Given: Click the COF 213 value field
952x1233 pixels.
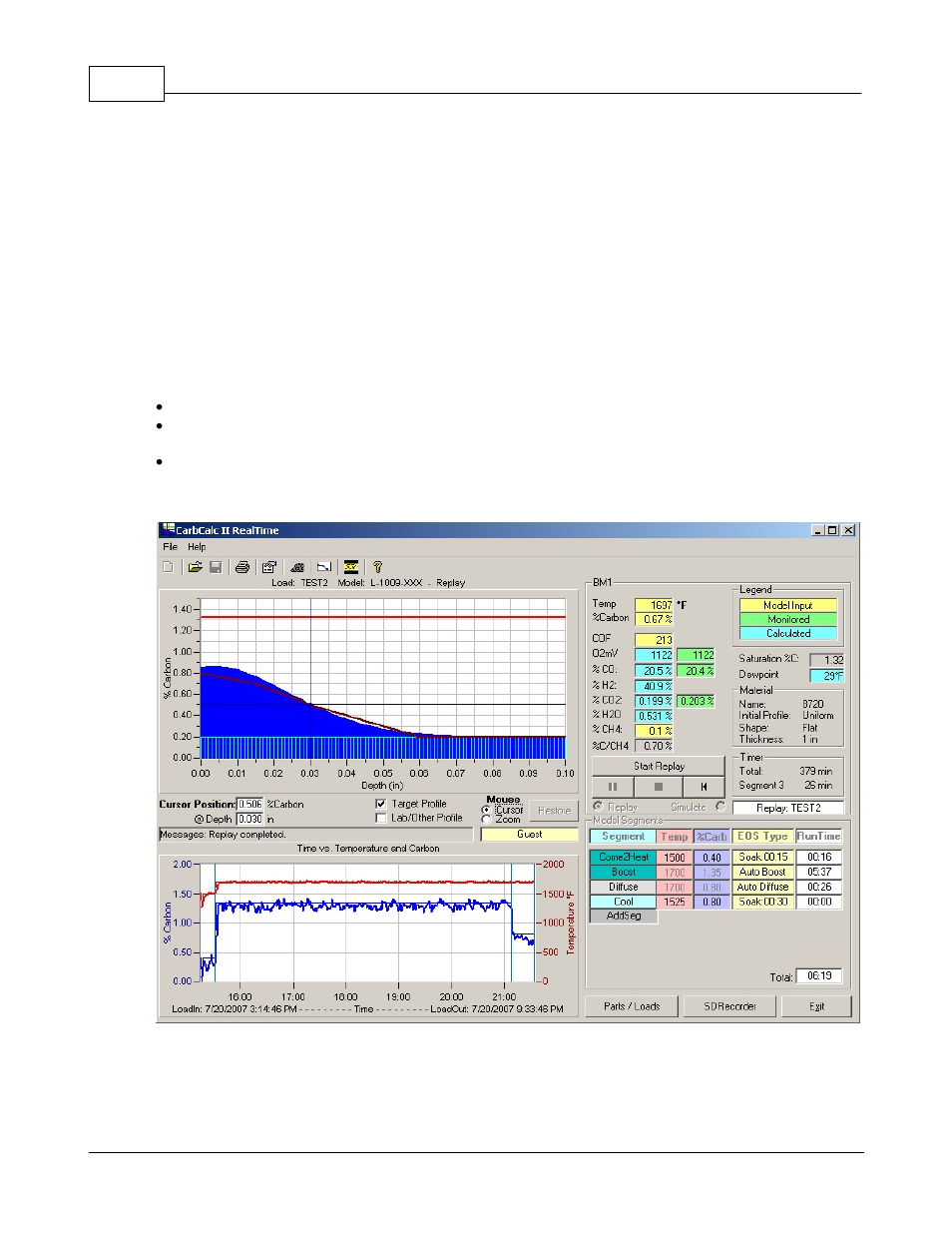Looking at the screenshot, I should pos(654,640).
